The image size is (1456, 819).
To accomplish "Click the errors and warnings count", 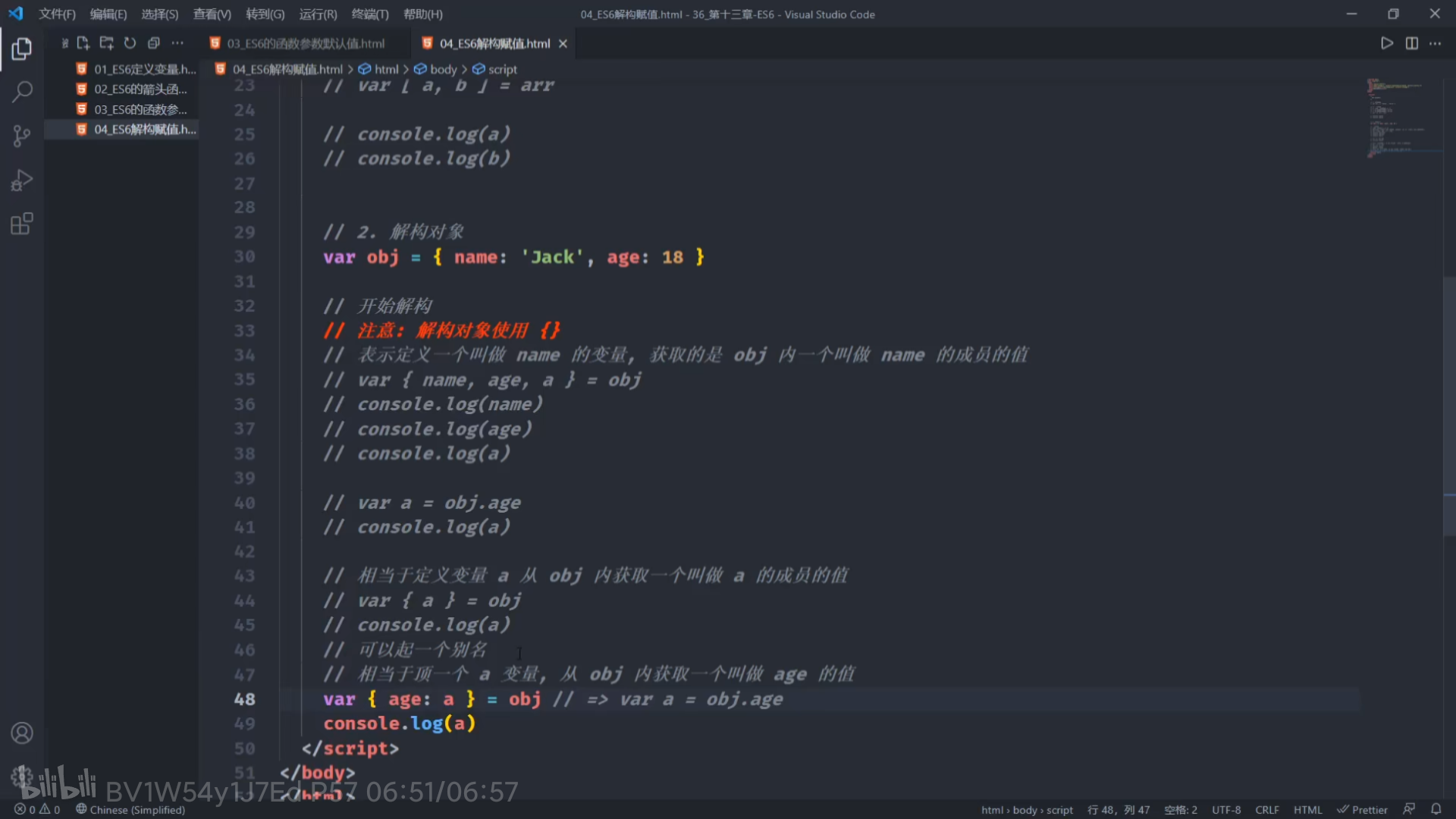I will (x=37, y=809).
